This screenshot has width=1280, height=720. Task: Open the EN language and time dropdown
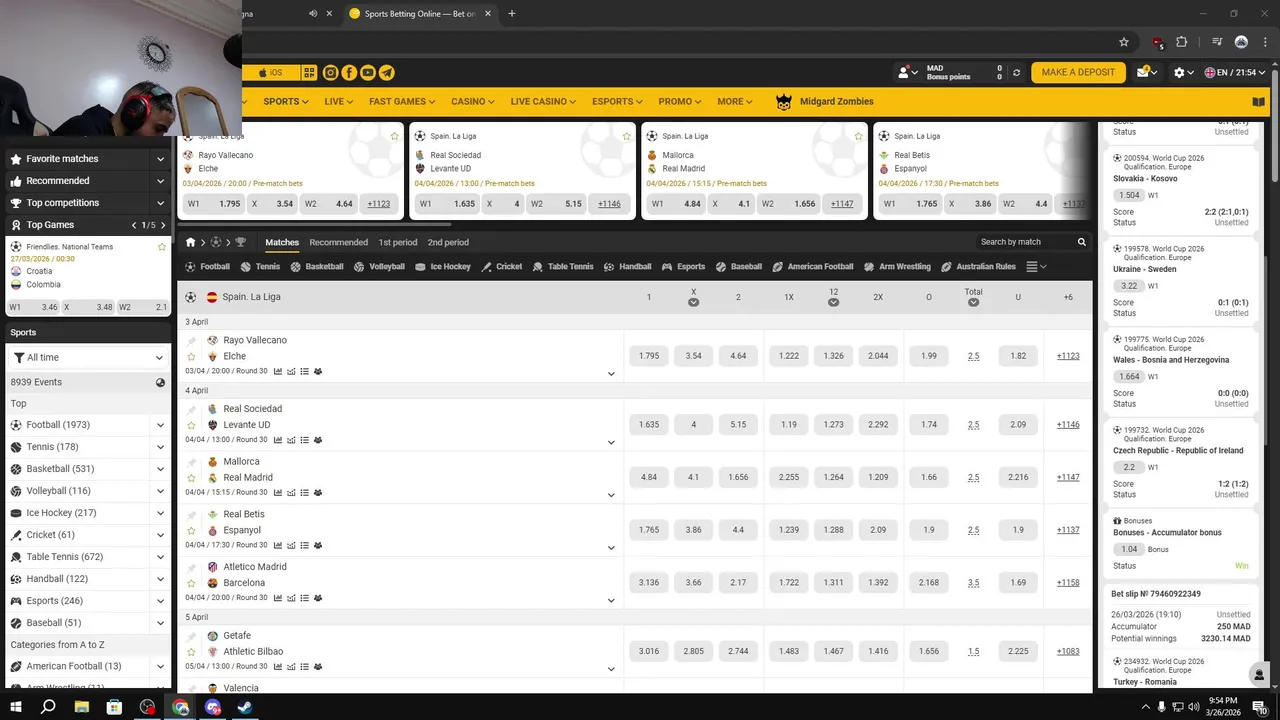pyautogui.click(x=1235, y=73)
